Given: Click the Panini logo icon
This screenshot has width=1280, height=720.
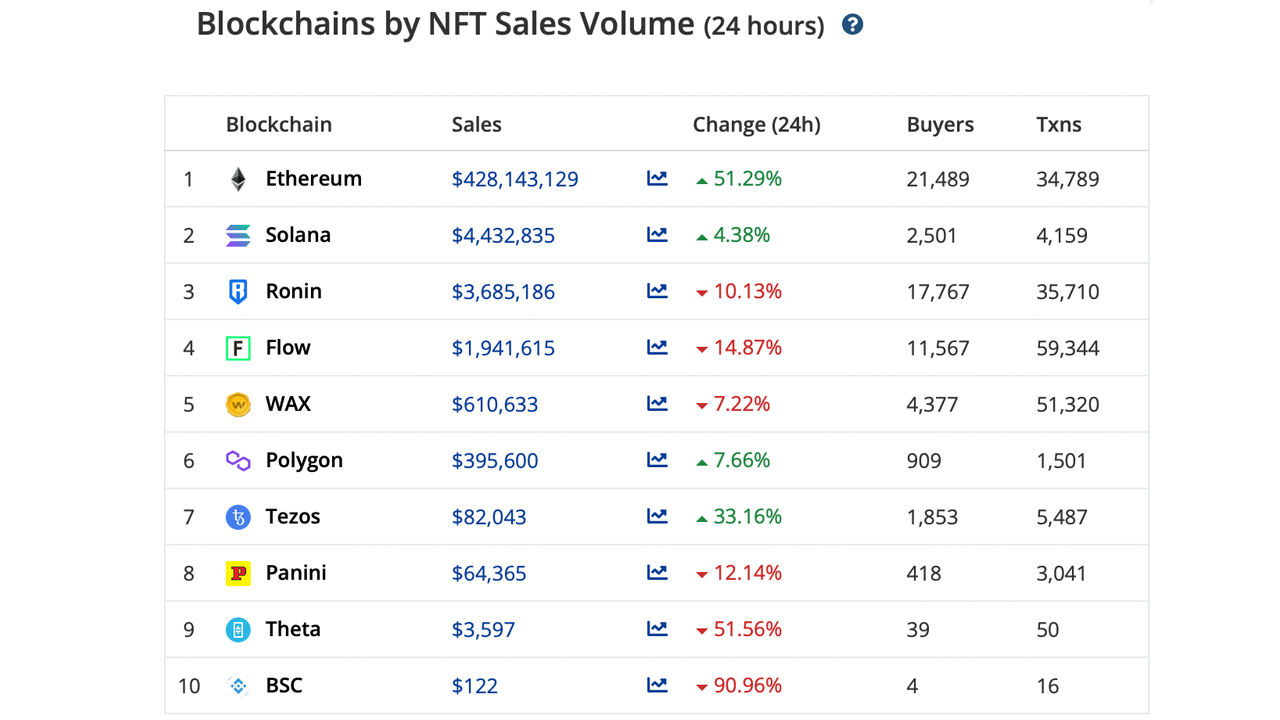Looking at the screenshot, I should (x=238, y=572).
